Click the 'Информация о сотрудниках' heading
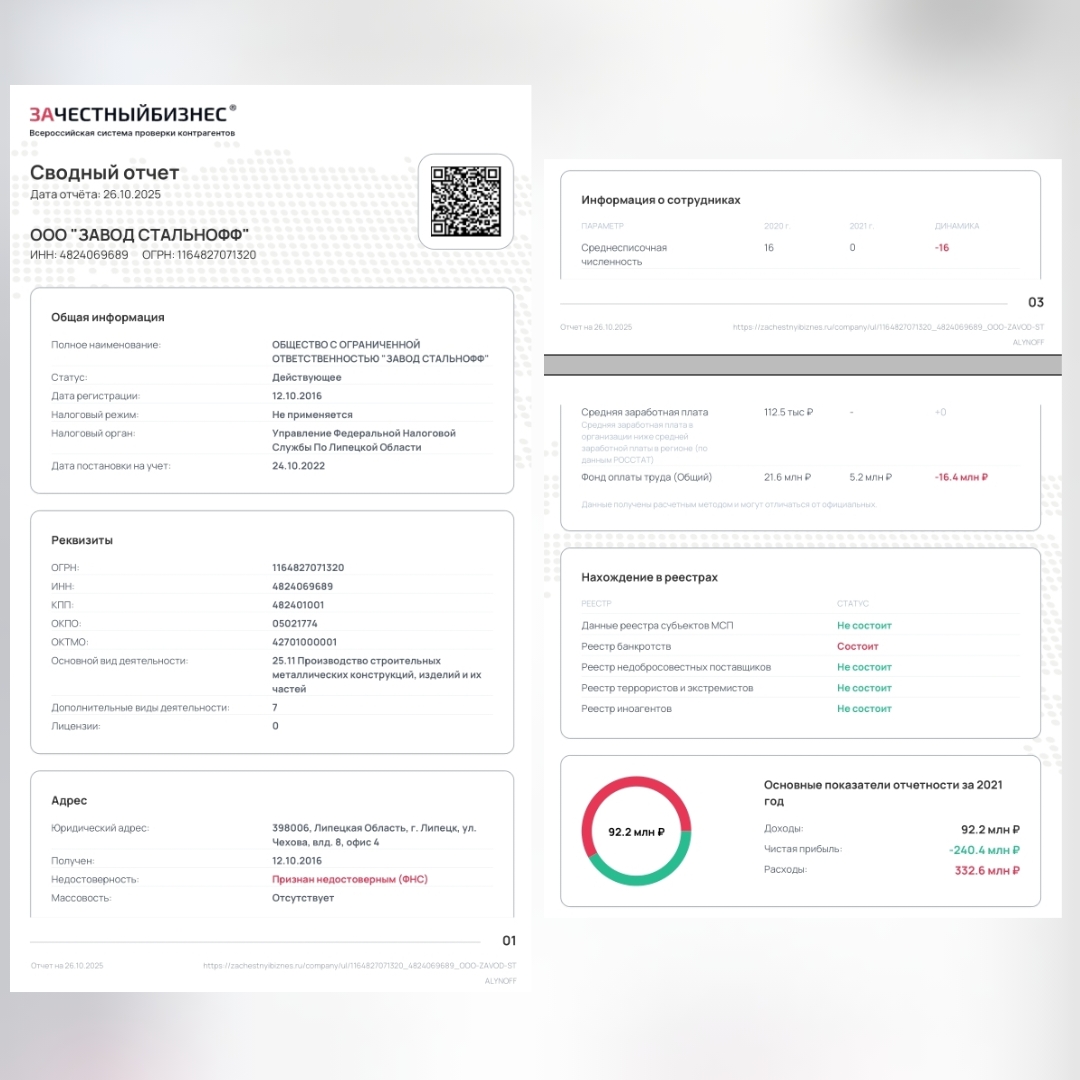Screen dimensions: 1080x1080 pyautogui.click(x=660, y=200)
